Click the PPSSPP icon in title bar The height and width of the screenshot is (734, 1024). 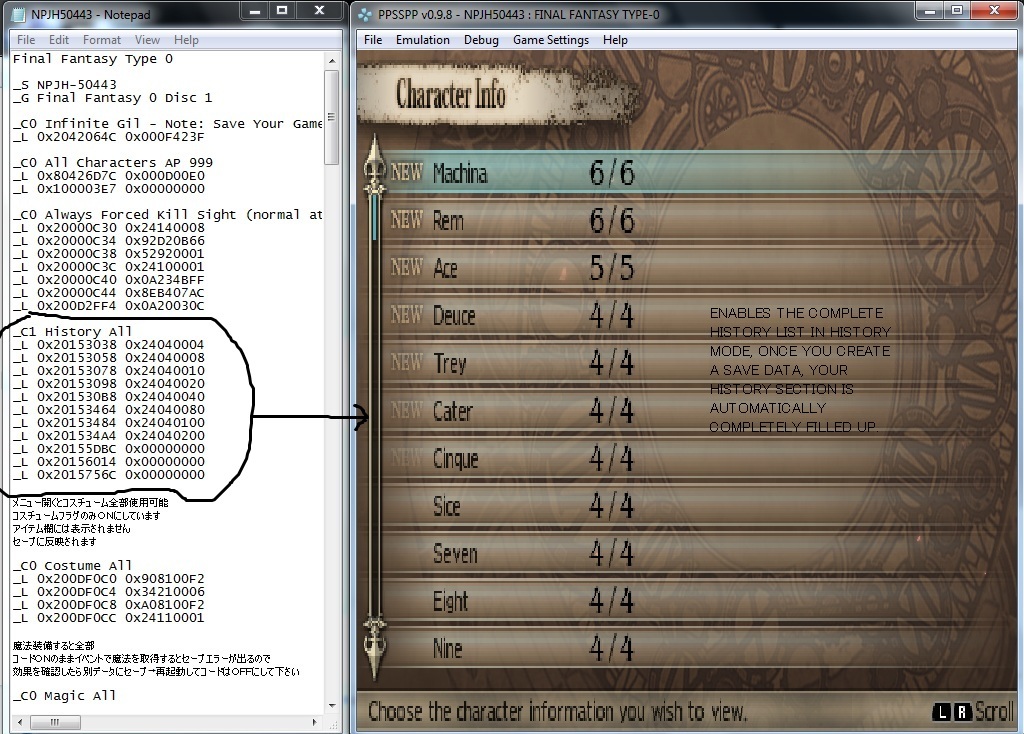click(x=368, y=11)
